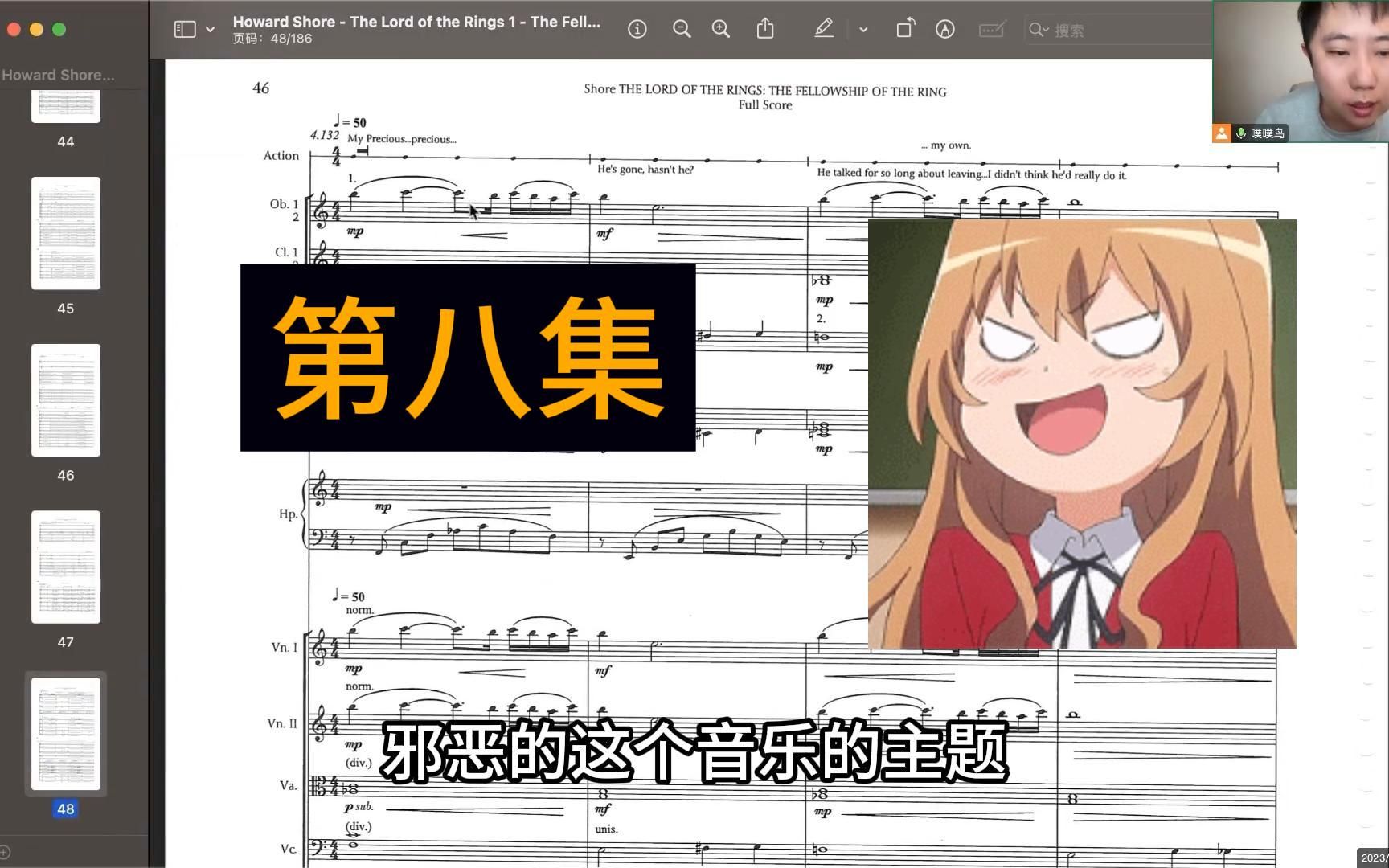Select page 47 thumbnail in sidebar
The height and width of the screenshot is (868, 1389).
point(66,567)
